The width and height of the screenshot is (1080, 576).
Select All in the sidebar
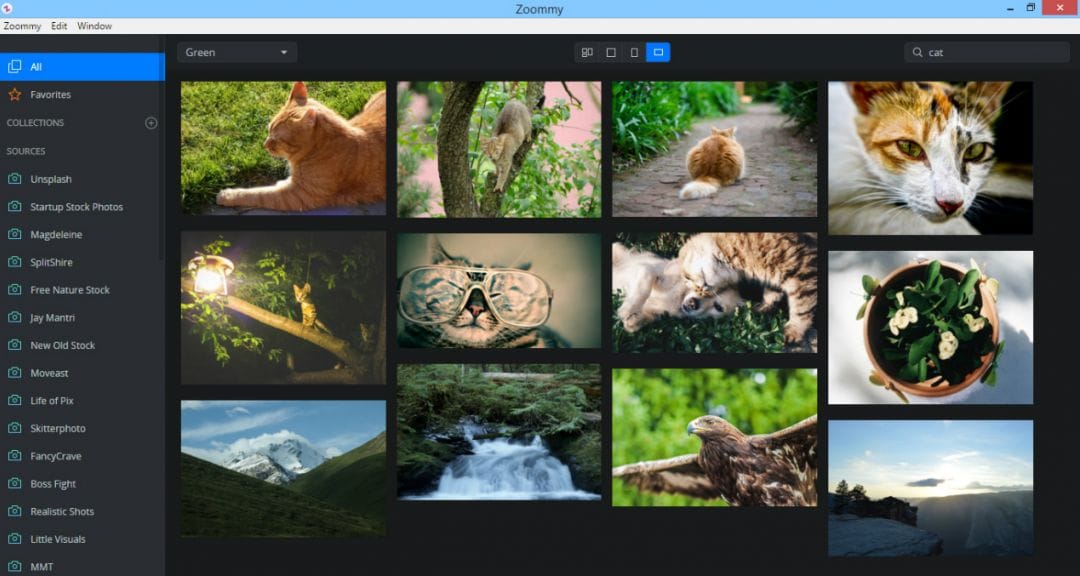coord(83,67)
